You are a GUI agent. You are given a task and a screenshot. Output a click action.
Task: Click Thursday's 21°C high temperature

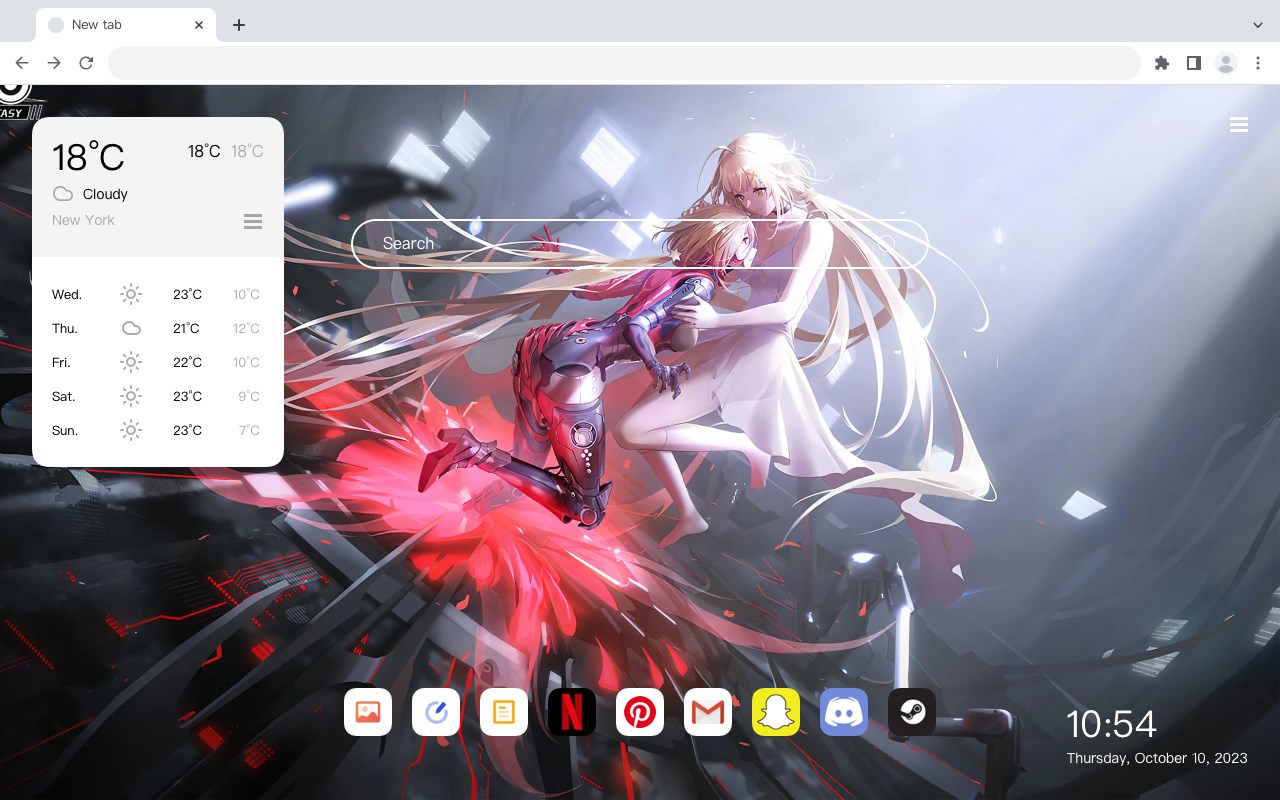(186, 328)
